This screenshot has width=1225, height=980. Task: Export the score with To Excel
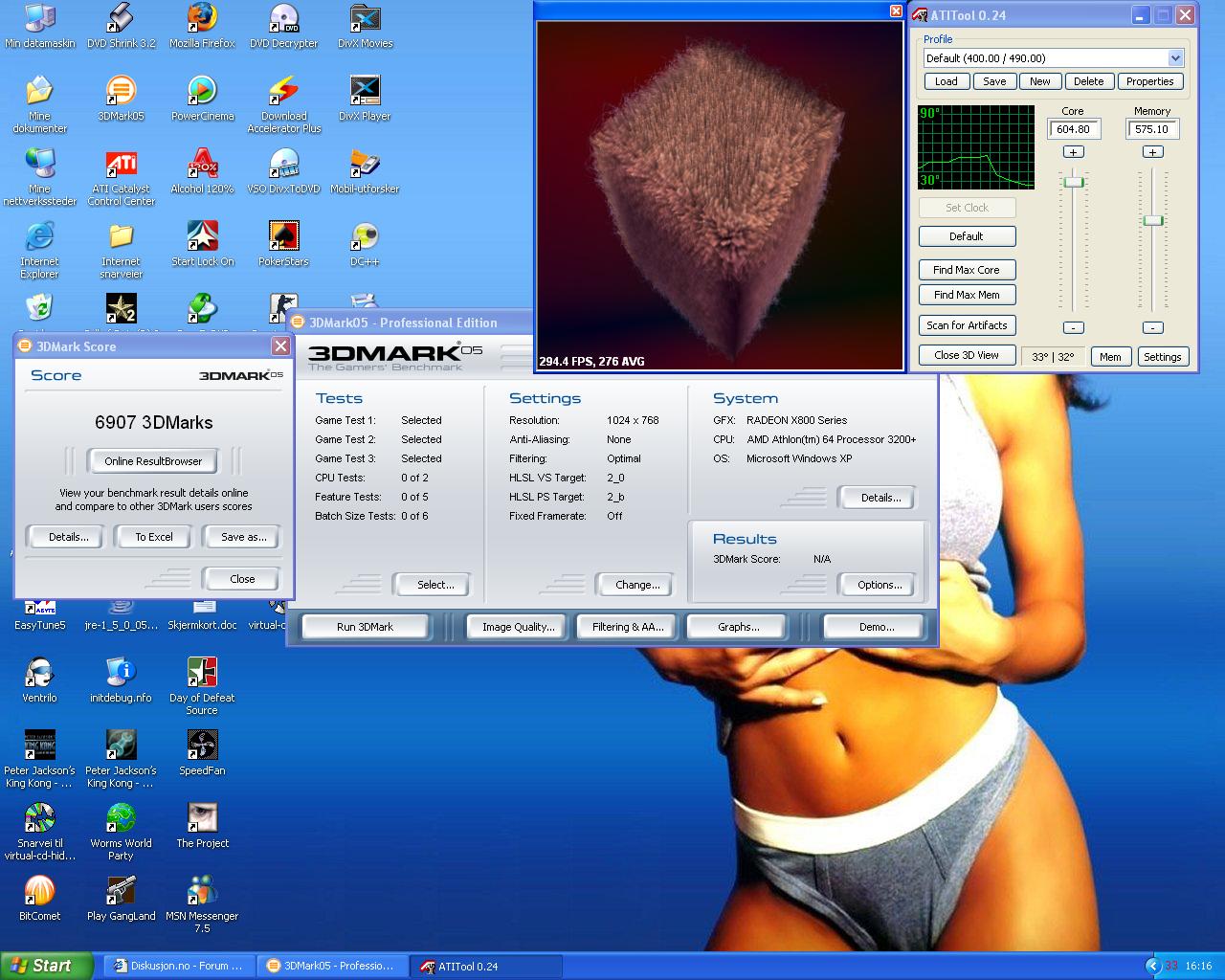pyautogui.click(x=154, y=537)
